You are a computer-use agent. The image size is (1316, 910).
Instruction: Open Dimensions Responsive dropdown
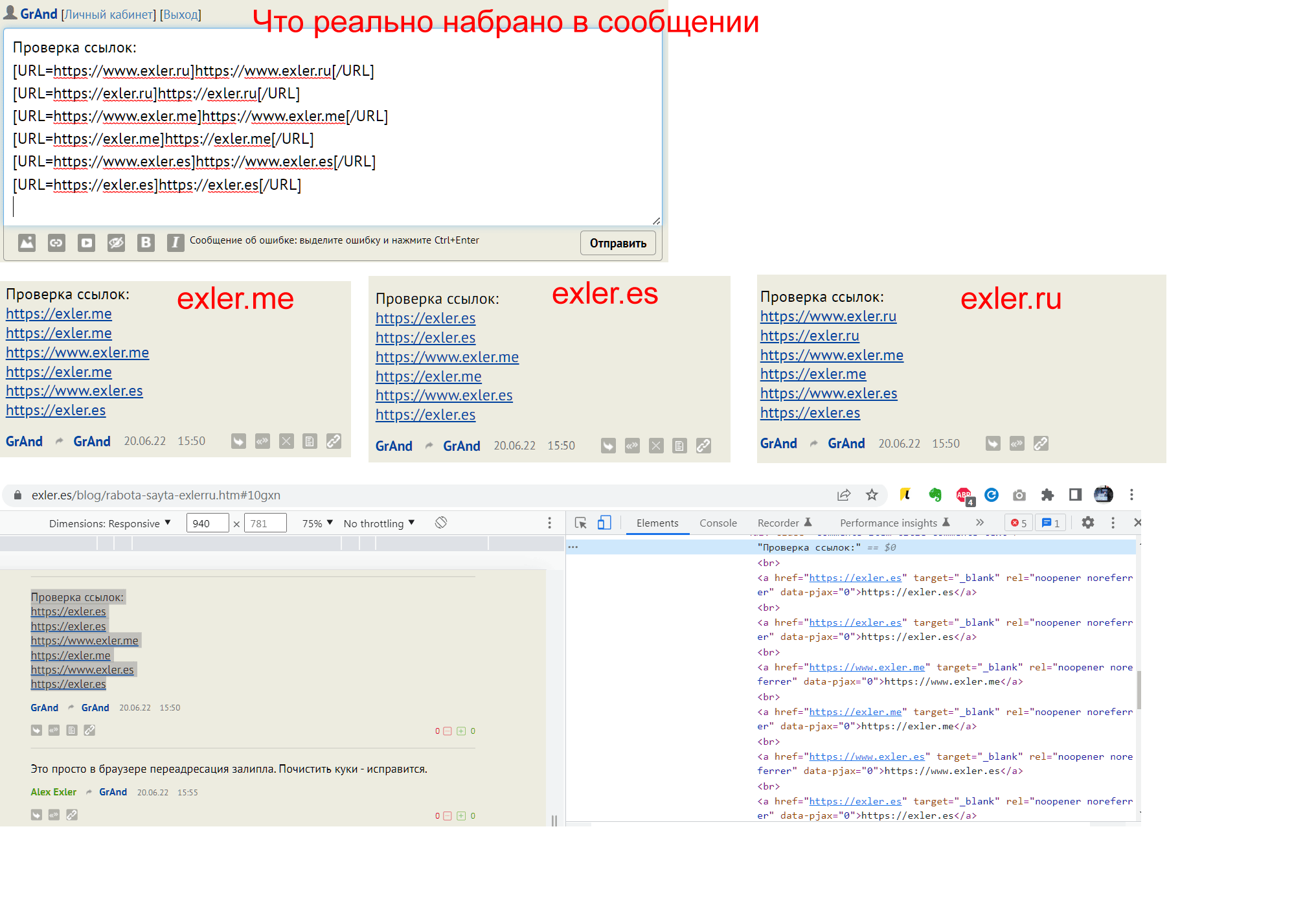point(109,523)
